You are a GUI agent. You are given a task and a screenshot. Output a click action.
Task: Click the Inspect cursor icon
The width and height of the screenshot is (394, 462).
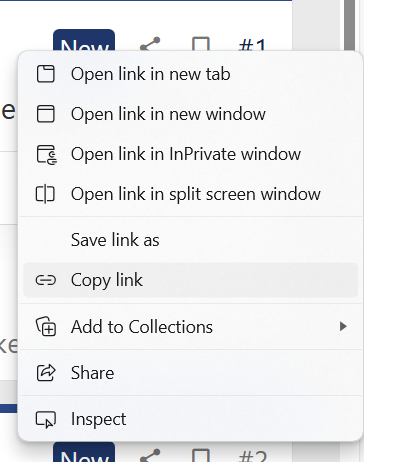click(46, 419)
